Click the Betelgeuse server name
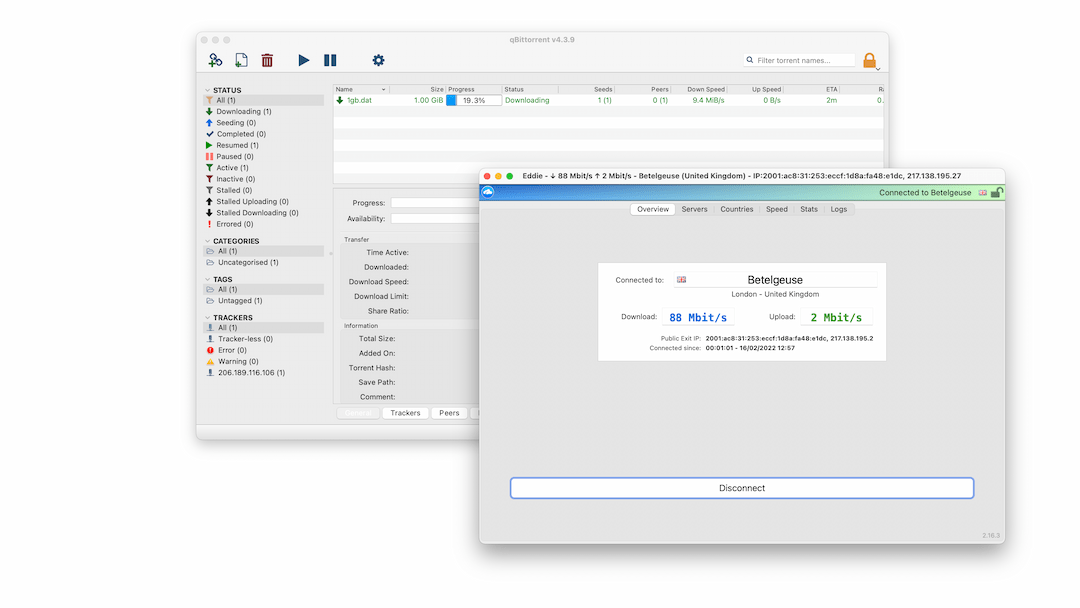Viewport: 1080px width, 608px height. pos(775,280)
